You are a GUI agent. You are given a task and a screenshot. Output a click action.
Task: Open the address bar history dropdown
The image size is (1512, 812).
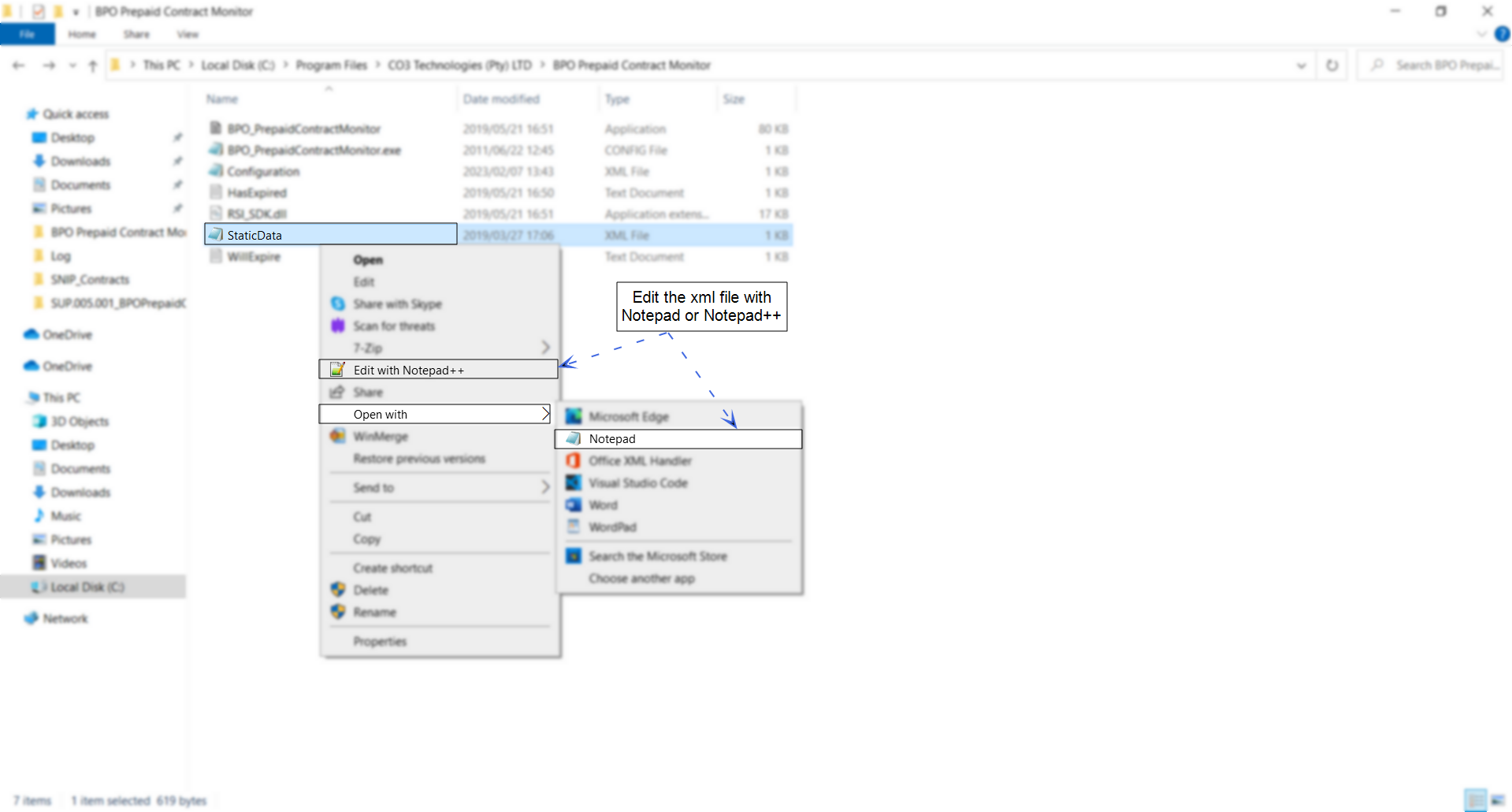[x=1302, y=65]
